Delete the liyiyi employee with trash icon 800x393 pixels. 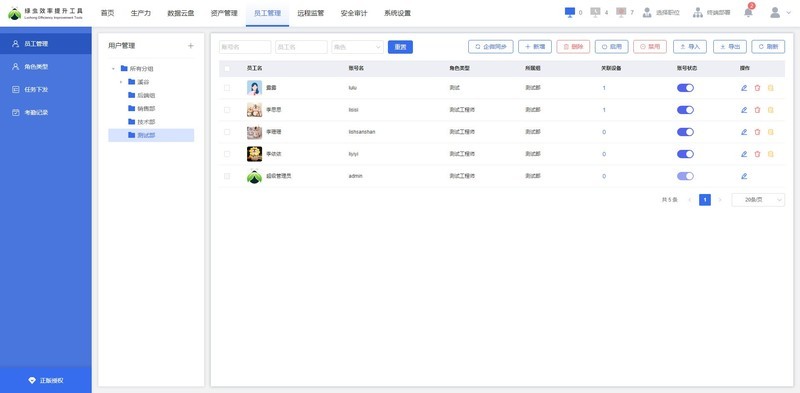pyautogui.click(x=757, y=154)
